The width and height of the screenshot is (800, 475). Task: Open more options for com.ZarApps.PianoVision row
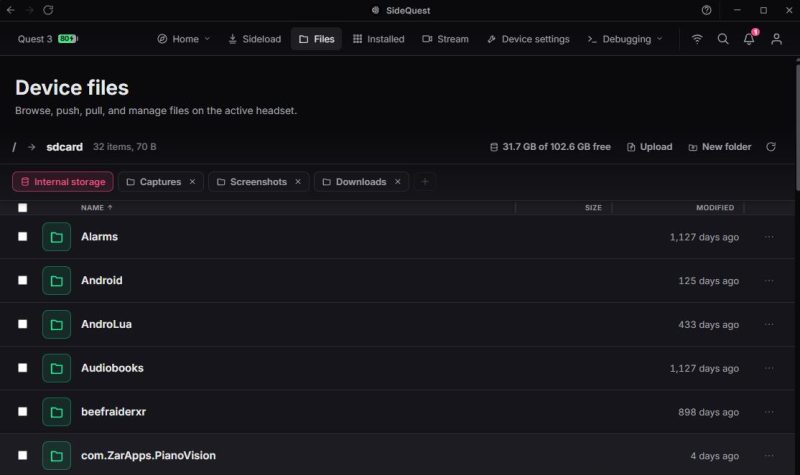[769, 456]
